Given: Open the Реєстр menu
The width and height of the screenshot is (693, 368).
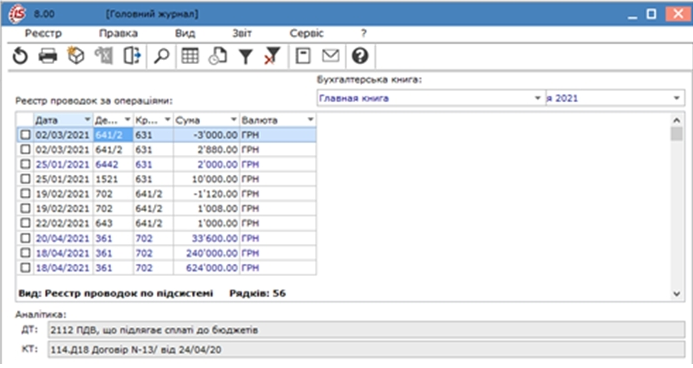Looking at the screenshot, I should click(x=43, y=34).
